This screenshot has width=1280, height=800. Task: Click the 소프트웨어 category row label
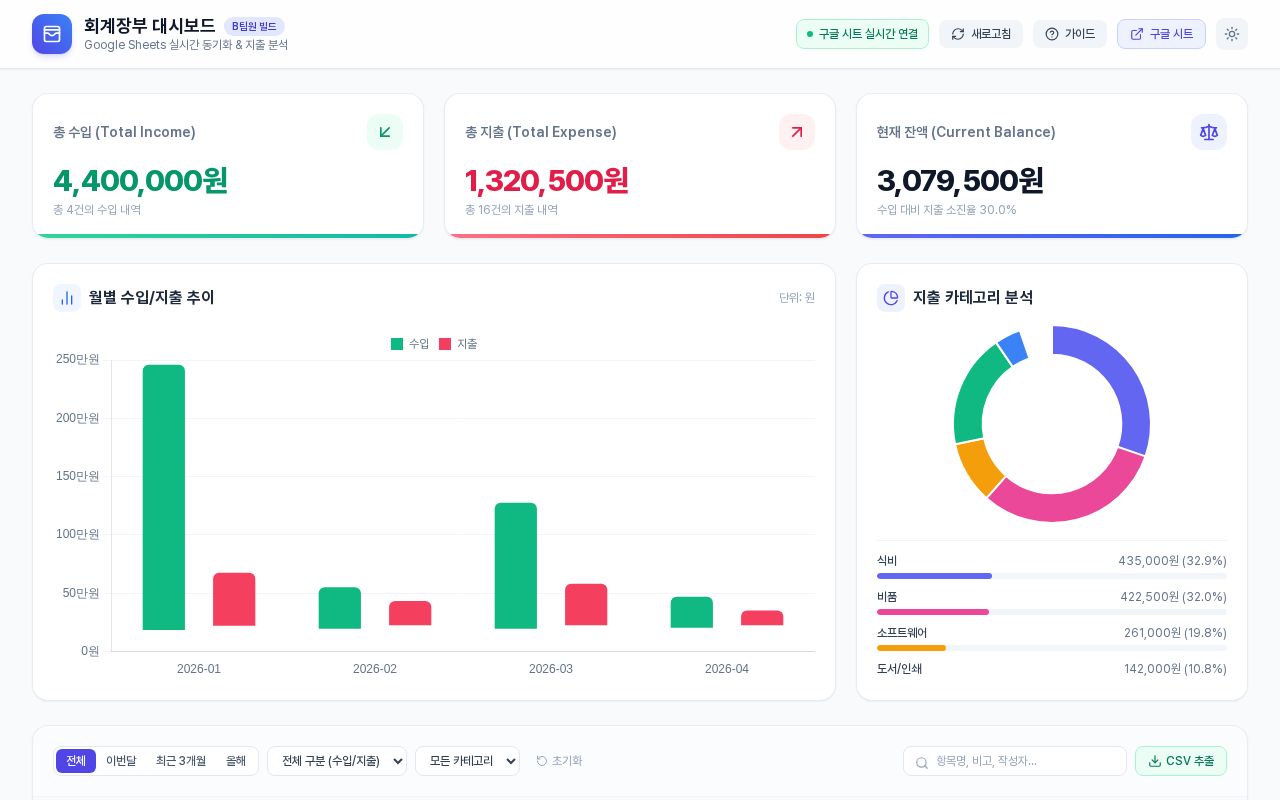(902, 633)
